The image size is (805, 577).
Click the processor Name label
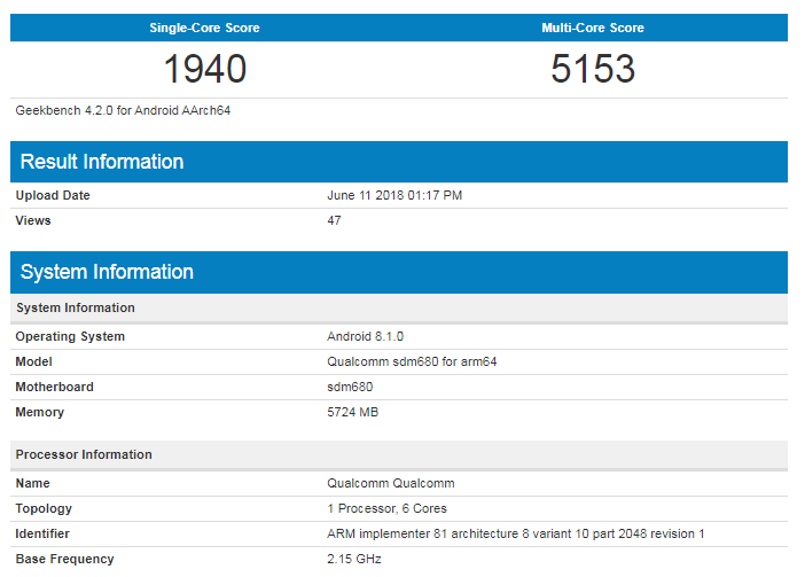32,483
